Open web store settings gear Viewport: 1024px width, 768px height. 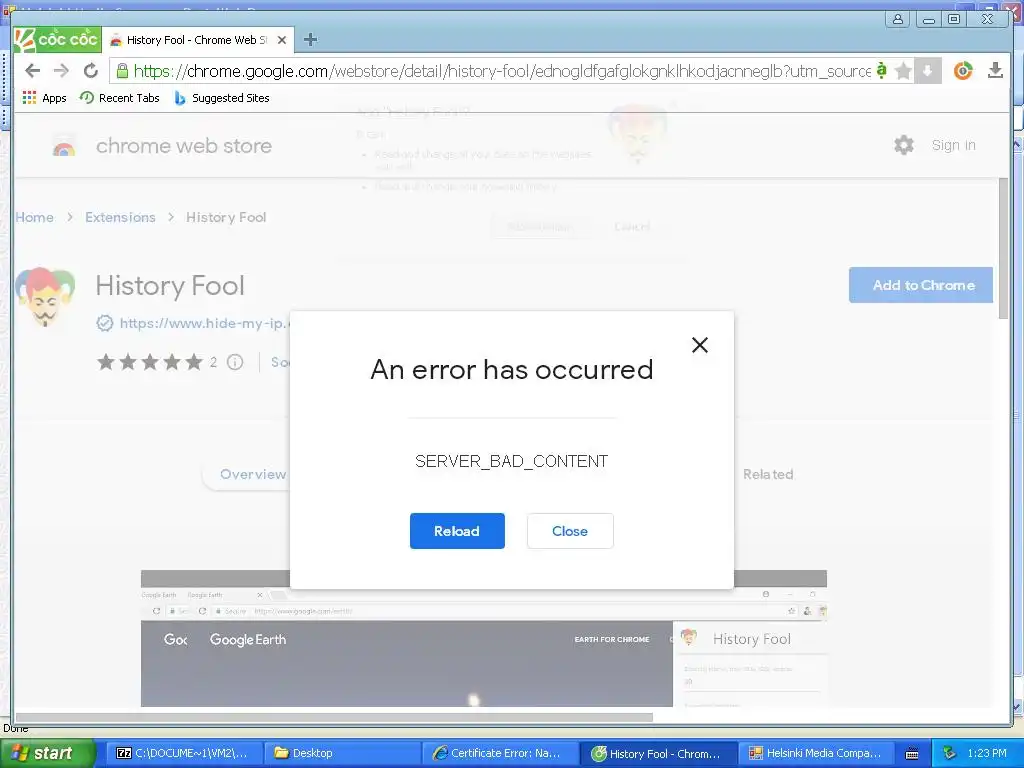(x=904, y=145)
